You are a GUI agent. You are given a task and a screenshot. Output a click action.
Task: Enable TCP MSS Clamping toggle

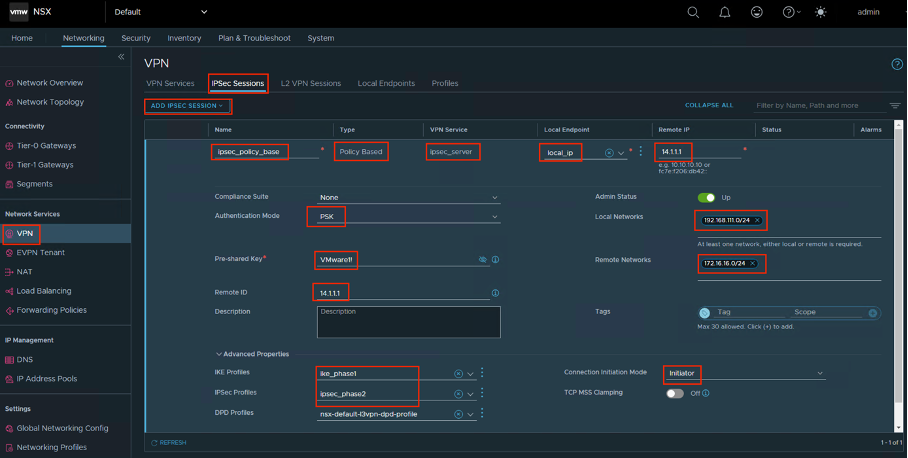click(676, 393)
